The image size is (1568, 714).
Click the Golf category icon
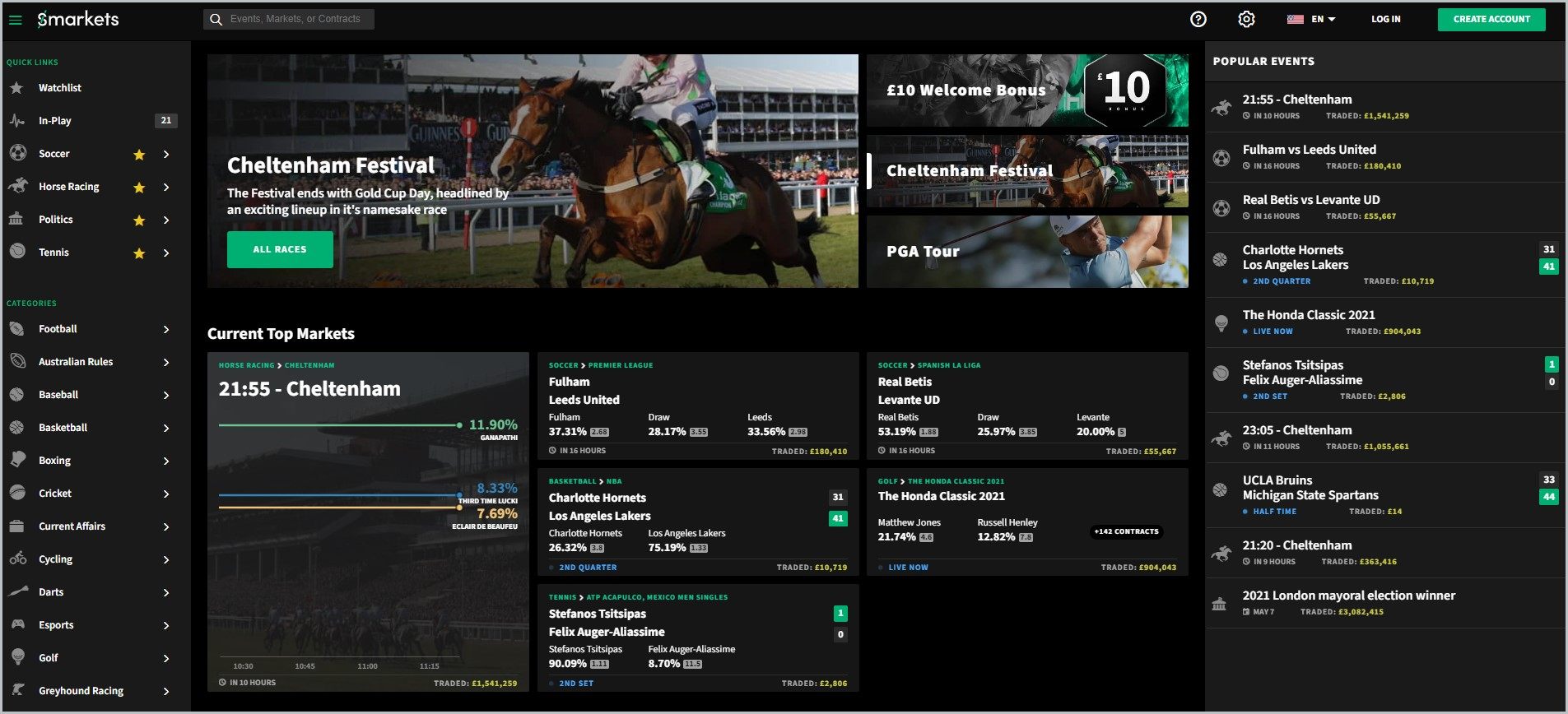[17, 656]
